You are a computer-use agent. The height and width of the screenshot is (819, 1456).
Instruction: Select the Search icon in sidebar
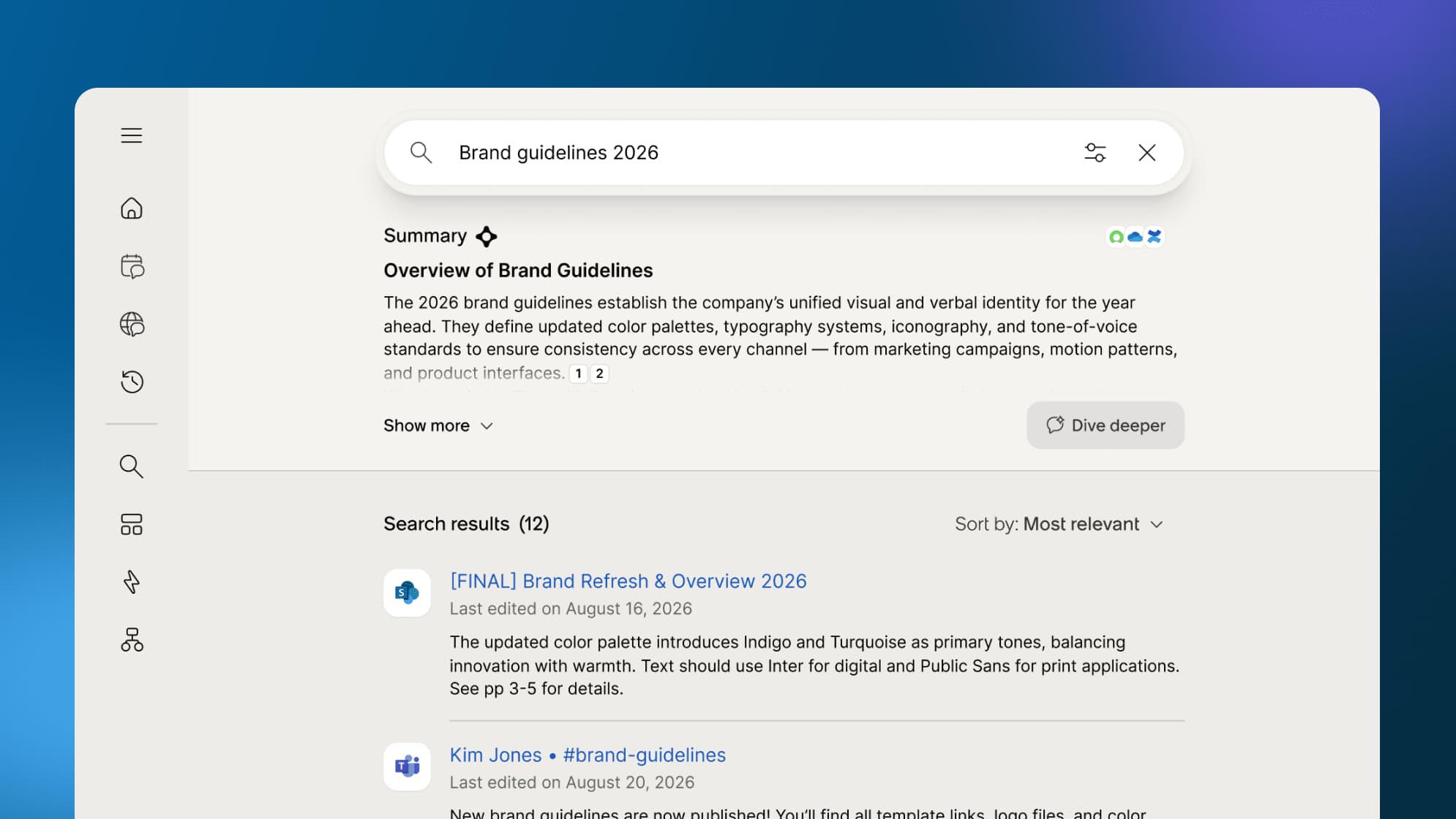[x=132, y=466]
